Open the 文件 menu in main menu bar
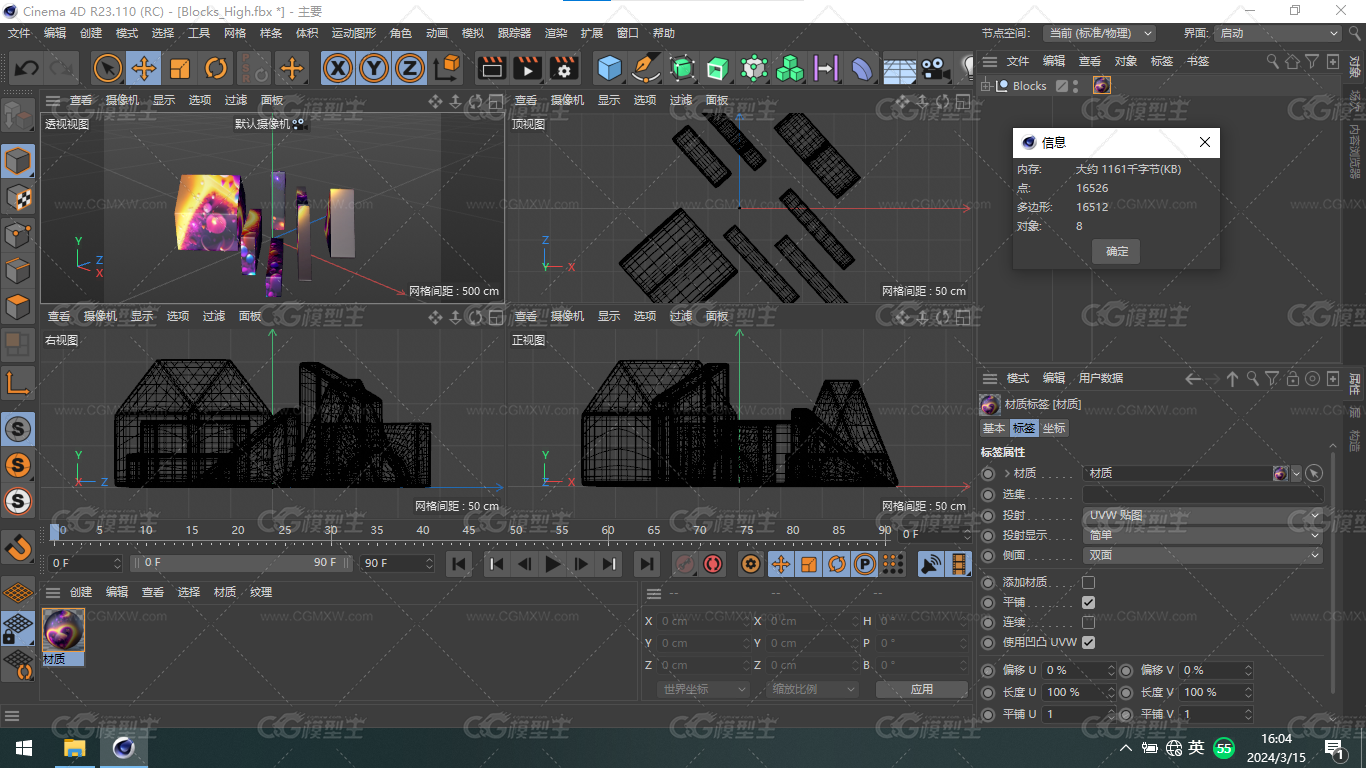Viewport: 1366px width, 768px height. tap(19, 33)
